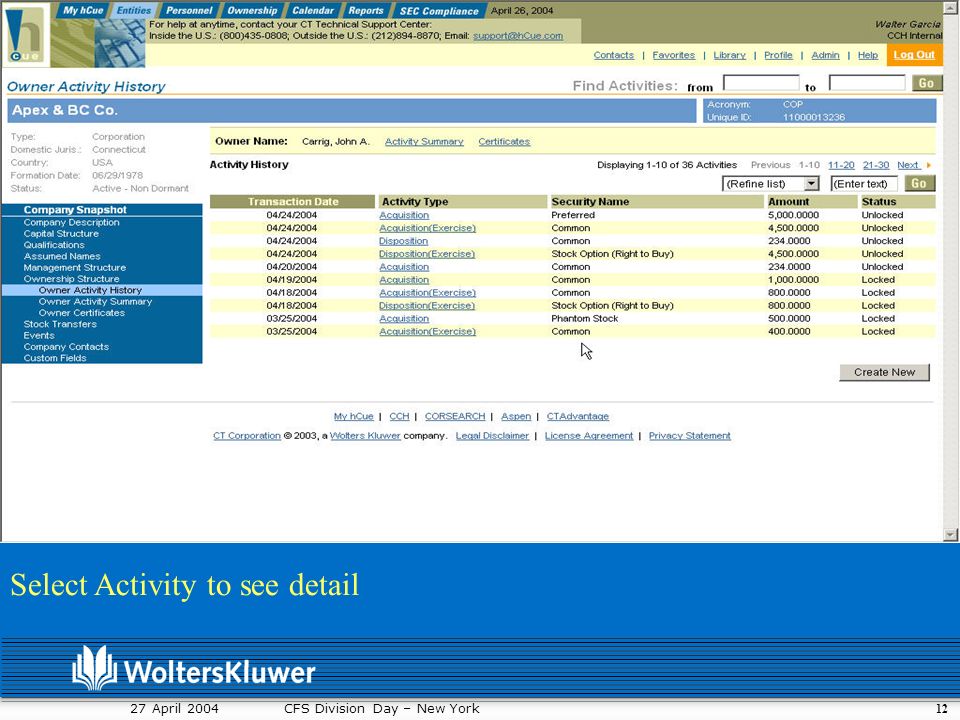Click the Security Name column header
Viewport: 960px width, 720px height.
tap(656, 201)
